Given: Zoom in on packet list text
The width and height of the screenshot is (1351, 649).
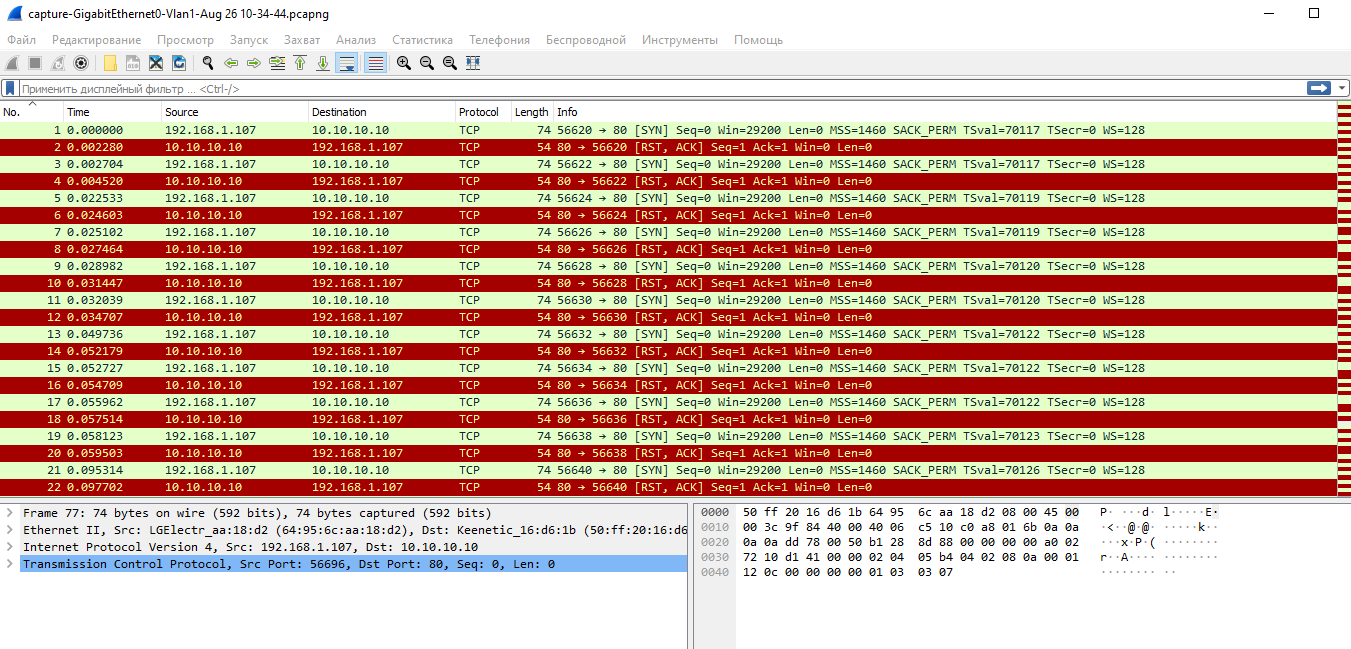Looking at the screenshot, I should [x=404, y=63].
